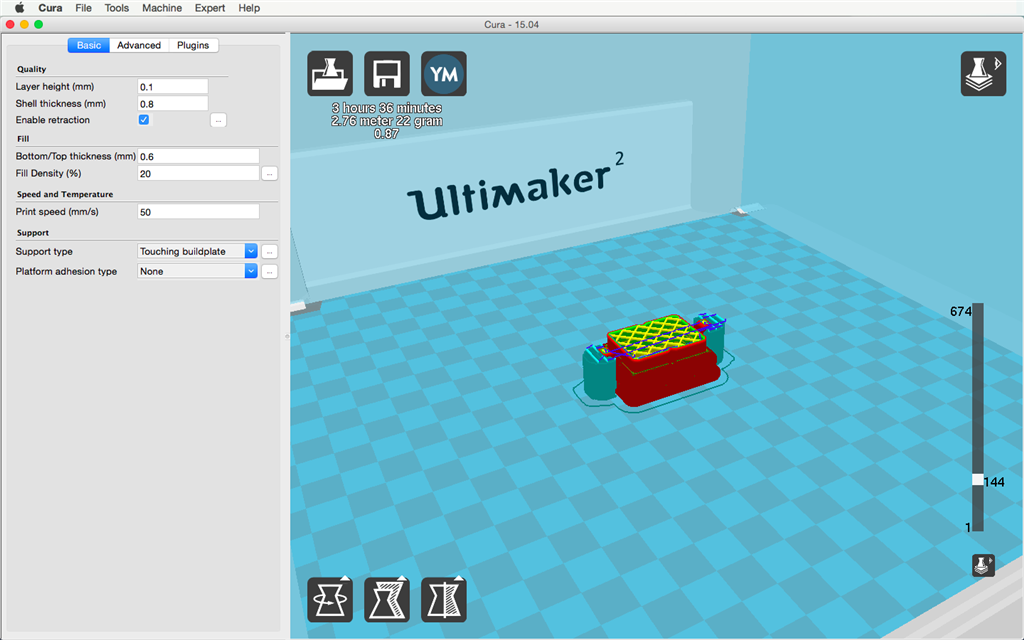Select the Scale tool icon
This screenshot has width=1024, height=640.
[387, 600]
